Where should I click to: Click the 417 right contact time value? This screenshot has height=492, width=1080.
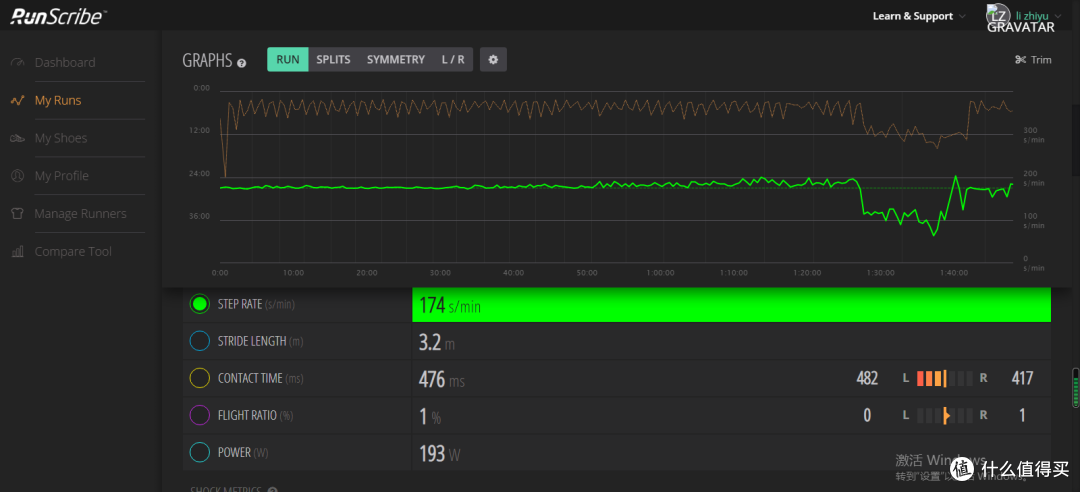(1022, 378)
